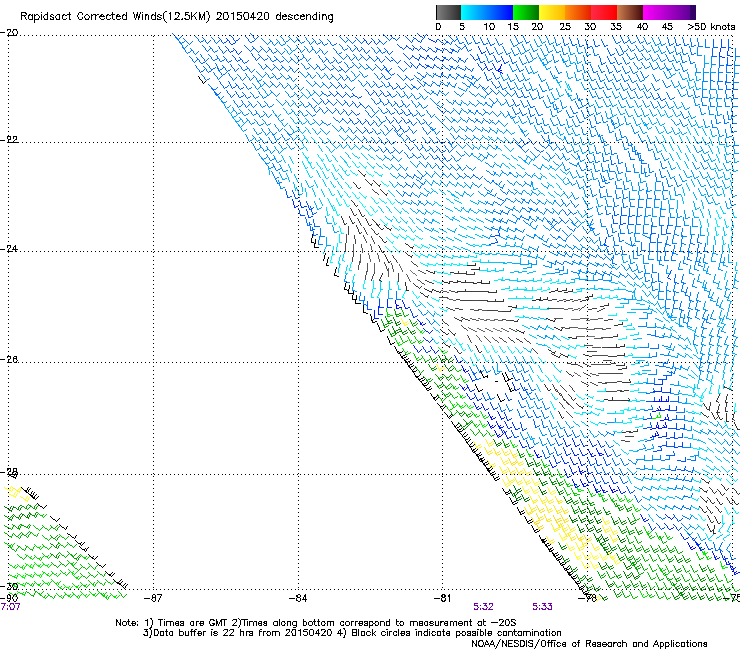Click the latitude label -24
The image size is (740, 650).
coord(9,249)
